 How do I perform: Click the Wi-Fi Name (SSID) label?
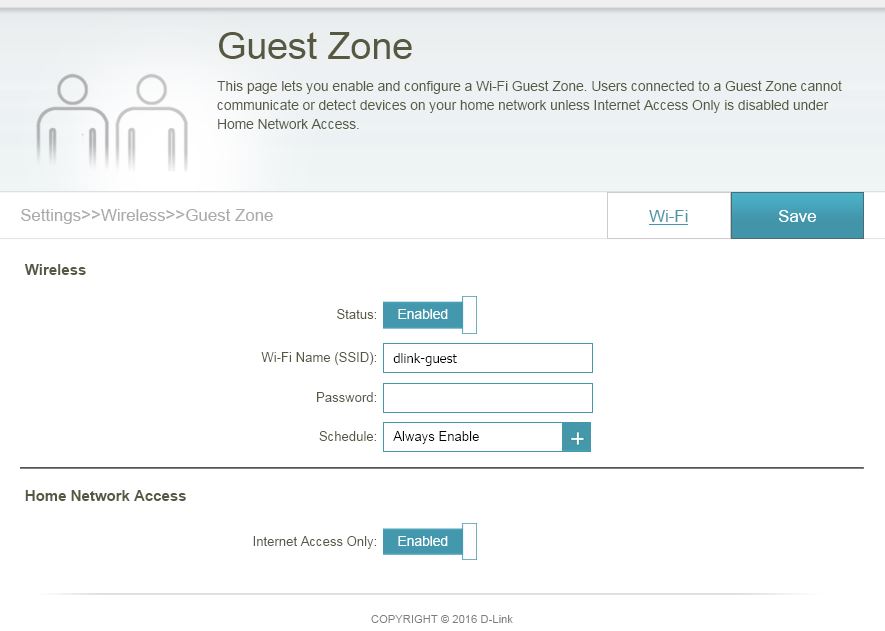pos(319,358)
